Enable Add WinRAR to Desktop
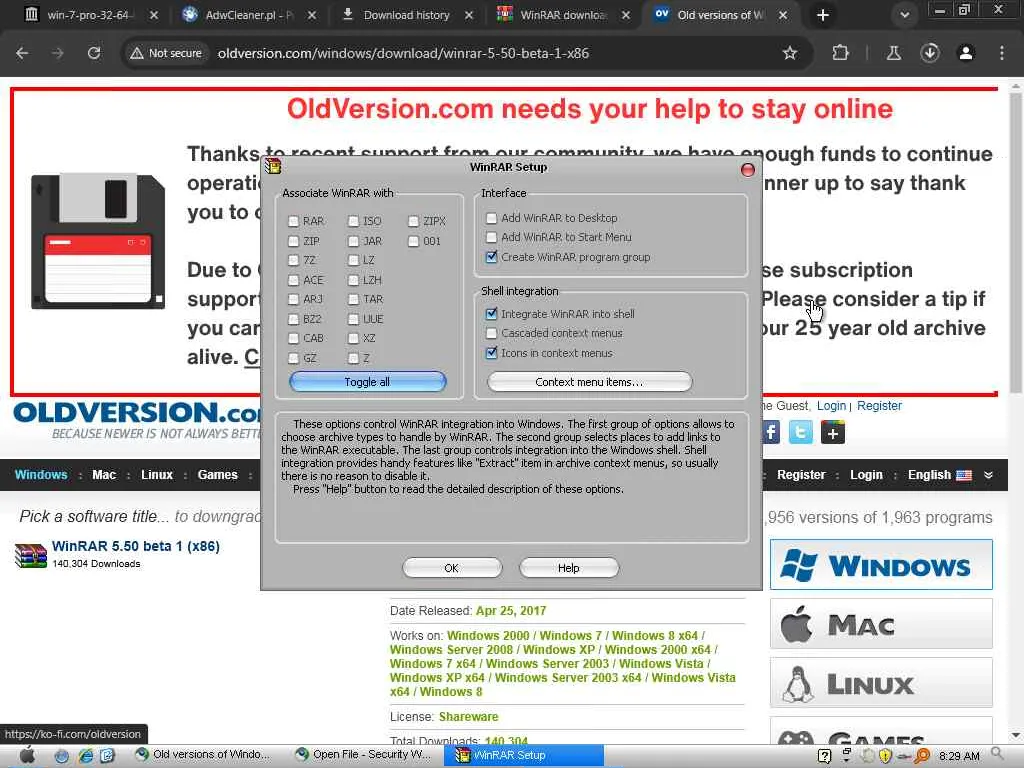The width and height of the screenshot is (1024, 768). click(492, 218)
